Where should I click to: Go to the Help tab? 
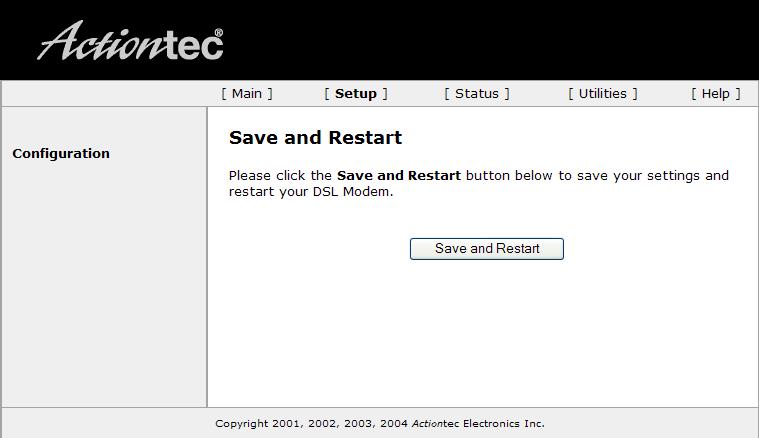715,93
